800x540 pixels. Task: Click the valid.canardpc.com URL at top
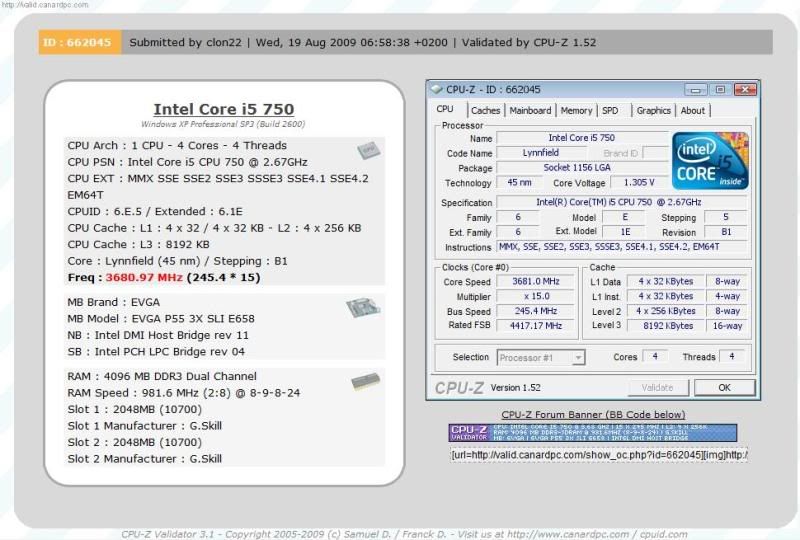pos(45,5)
